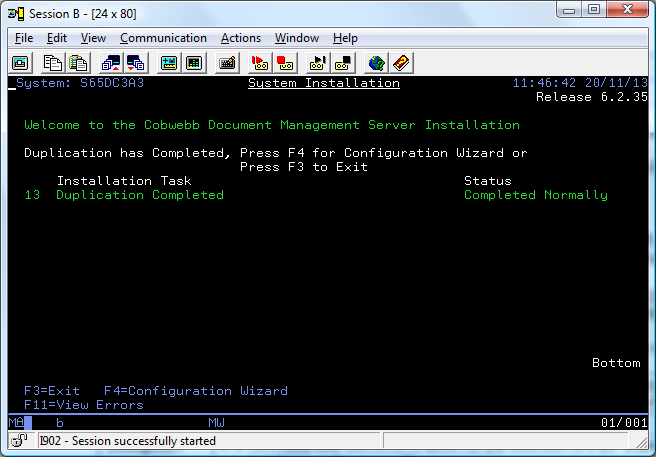Click the Copy toolbar icon
656x457 pixels.
point(53,63)
